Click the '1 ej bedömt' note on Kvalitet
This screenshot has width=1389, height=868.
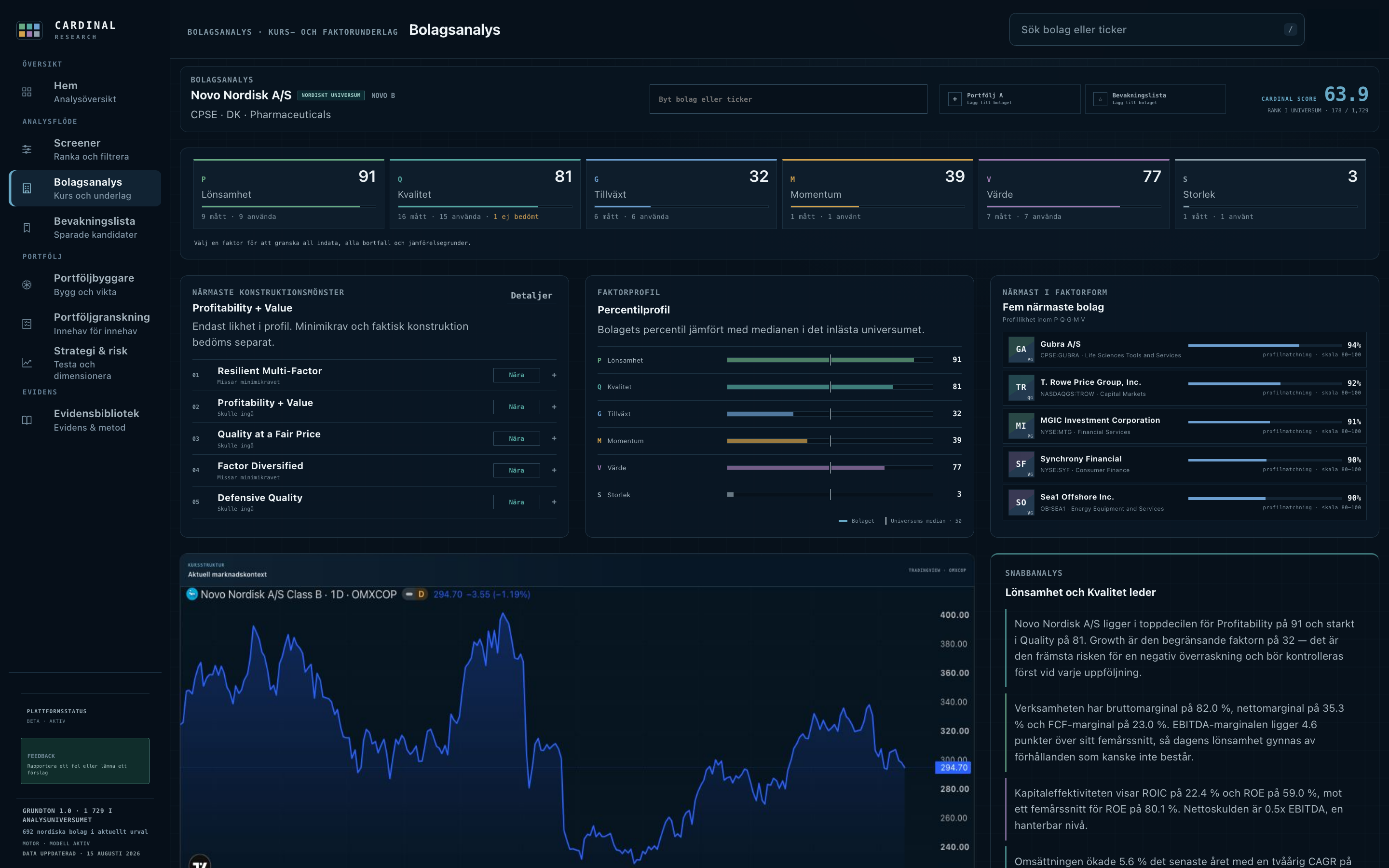point(516,217)
